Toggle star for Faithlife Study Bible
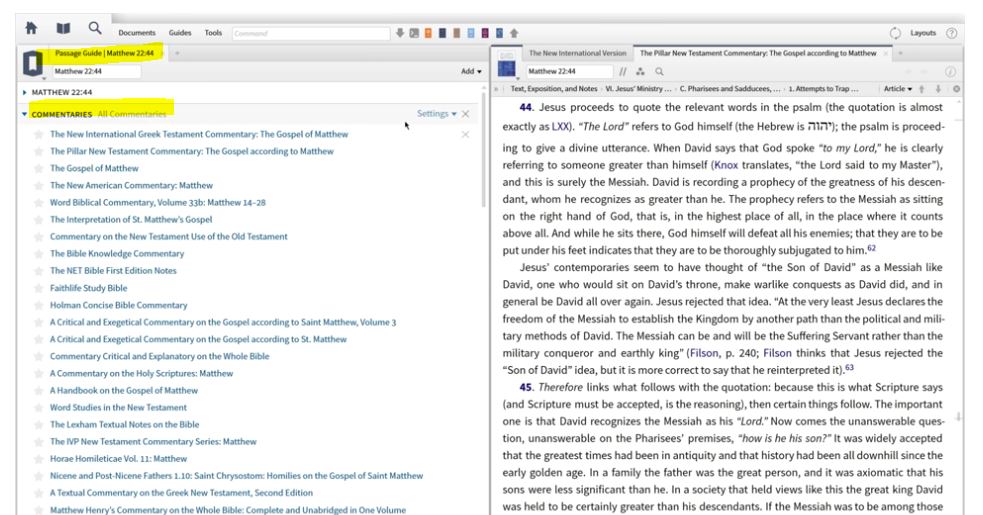 coord(39,288)
